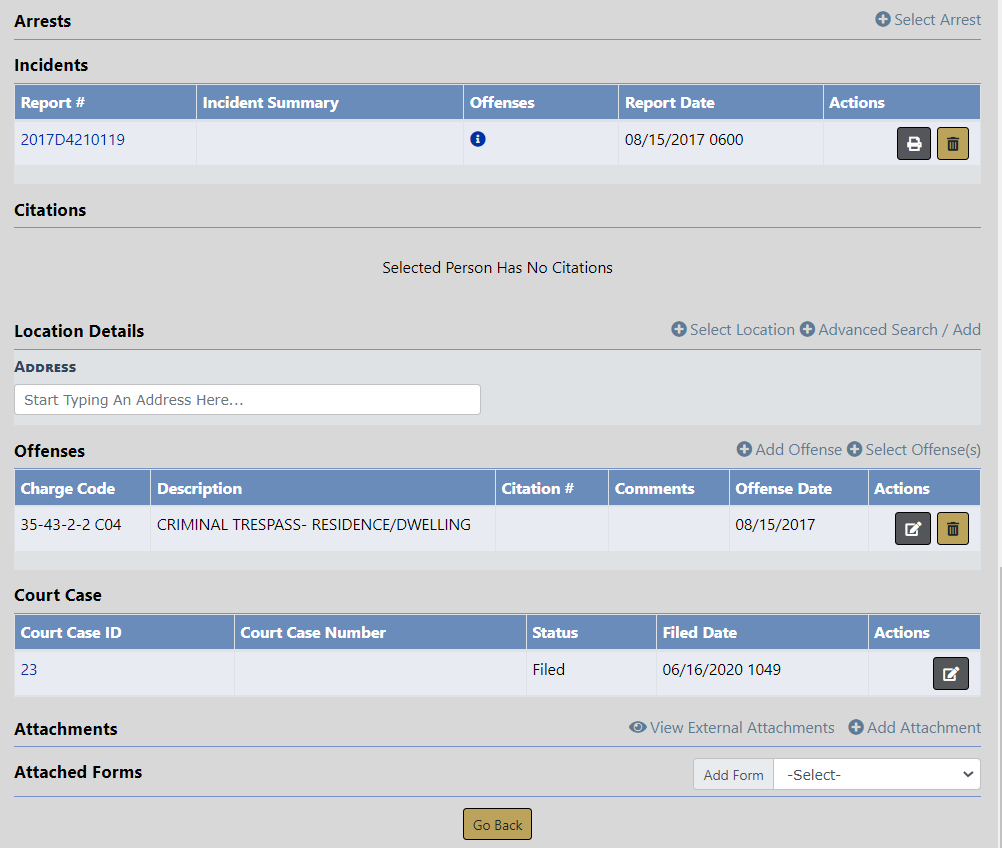Click Add Offense link

pos(789,450)
